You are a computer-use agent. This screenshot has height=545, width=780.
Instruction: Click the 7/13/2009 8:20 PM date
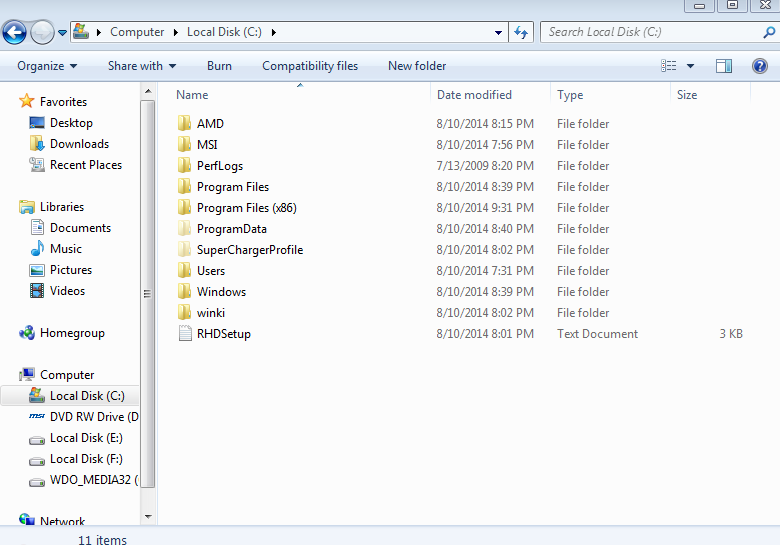click(485, 165)
